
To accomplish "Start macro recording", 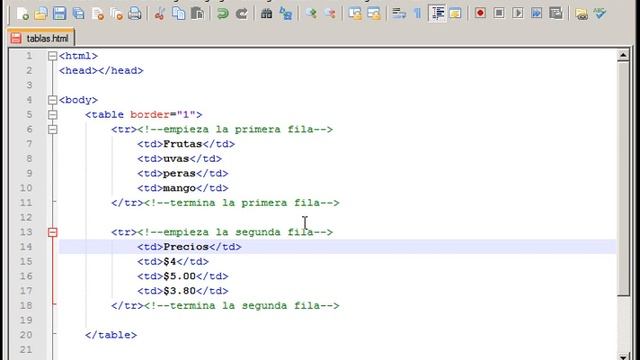I will pos(480,13).
